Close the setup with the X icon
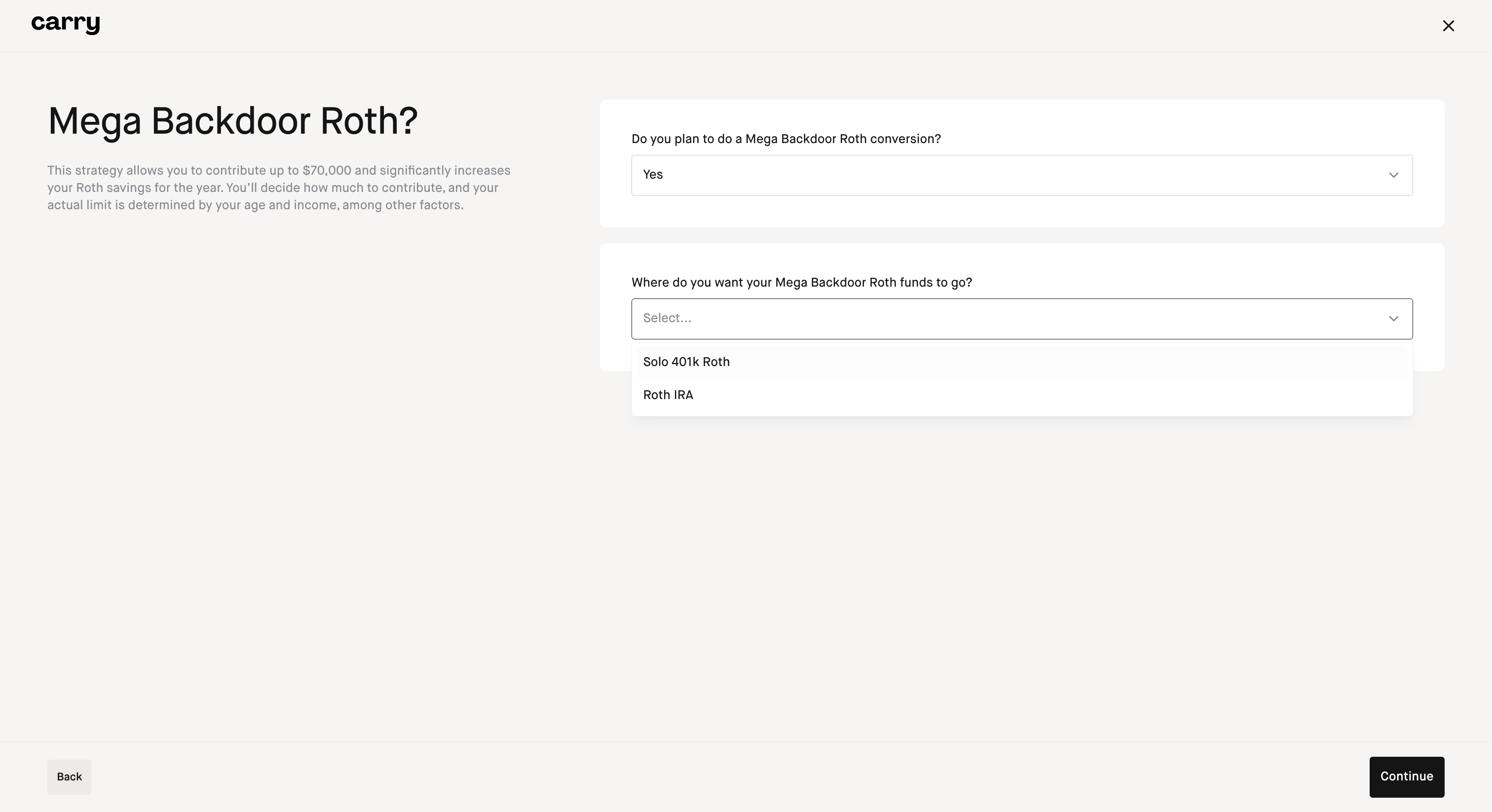The width and height of the screenshot is (1492, 812). (x=1448, y=26)
